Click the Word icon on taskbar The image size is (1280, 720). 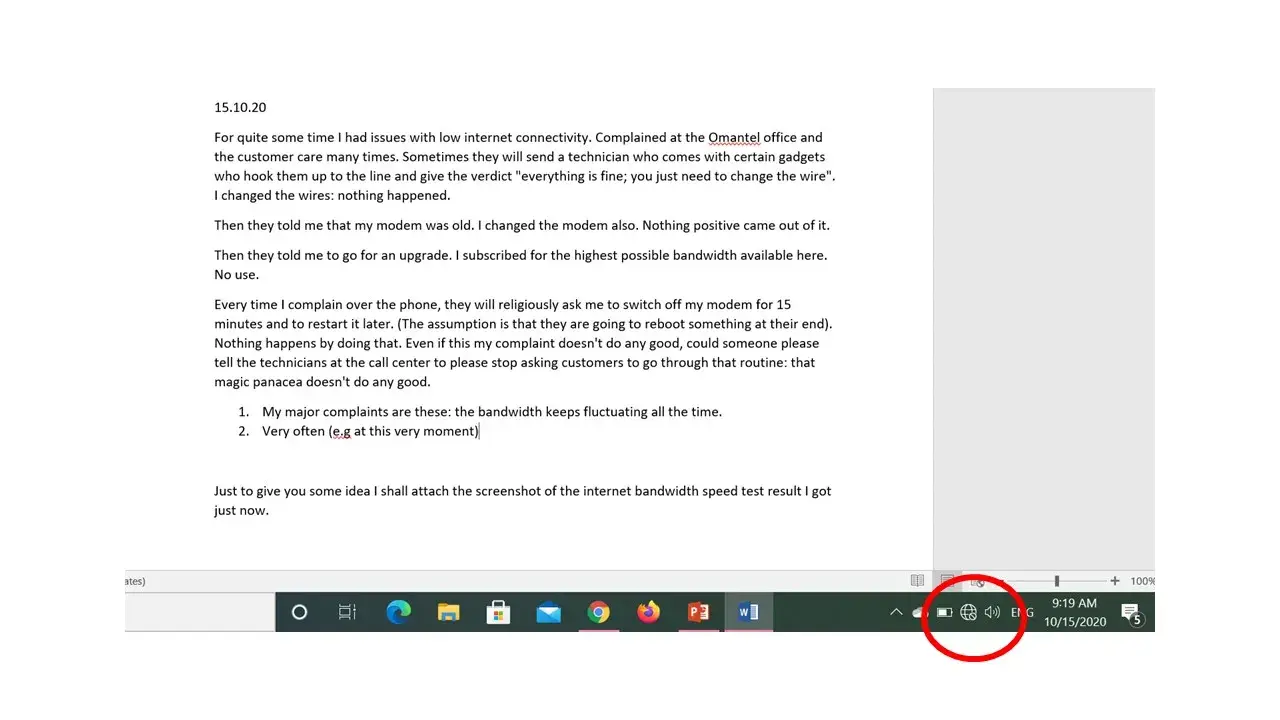(x=748, y=612)
